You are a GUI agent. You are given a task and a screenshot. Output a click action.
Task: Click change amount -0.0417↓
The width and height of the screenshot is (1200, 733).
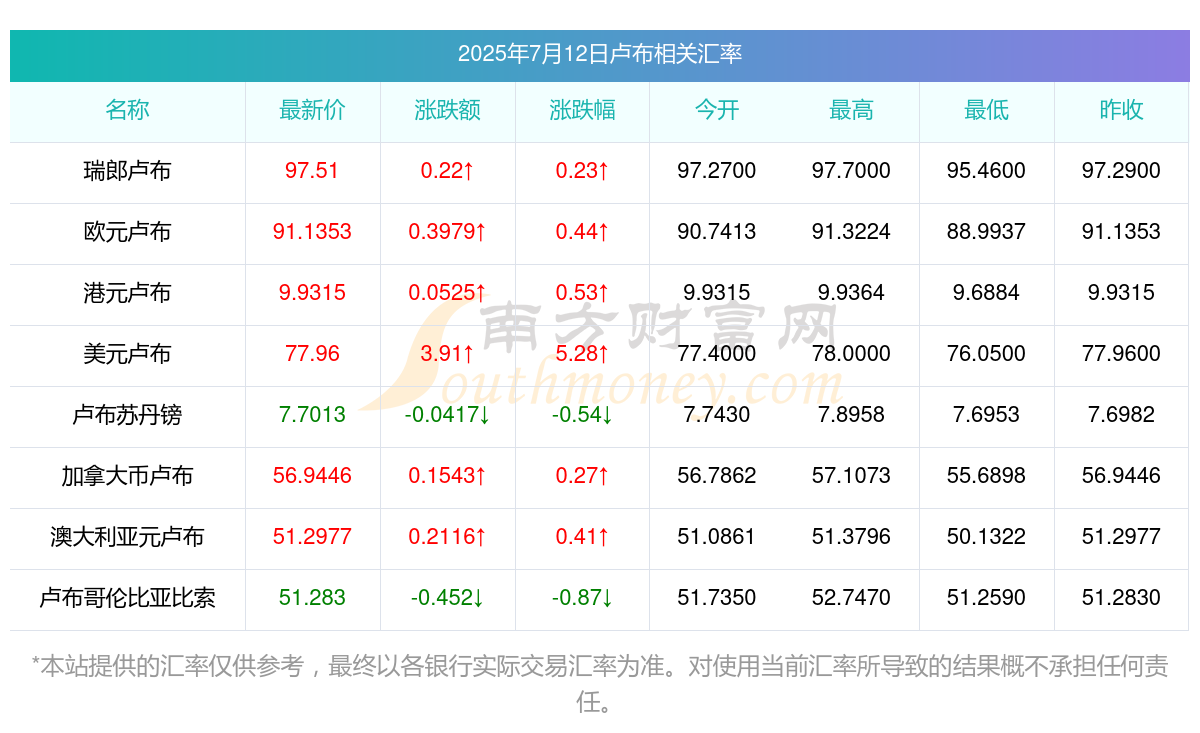[447, 415]
